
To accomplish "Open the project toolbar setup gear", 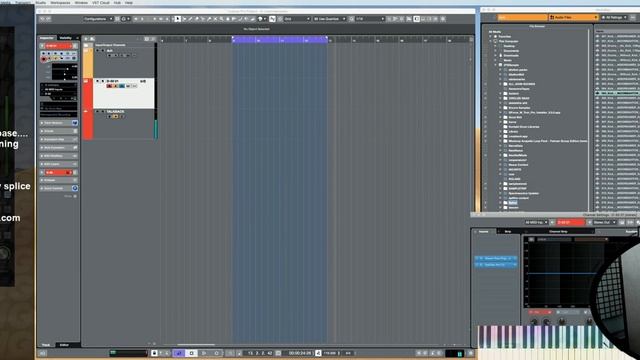I will click(443, 19).
